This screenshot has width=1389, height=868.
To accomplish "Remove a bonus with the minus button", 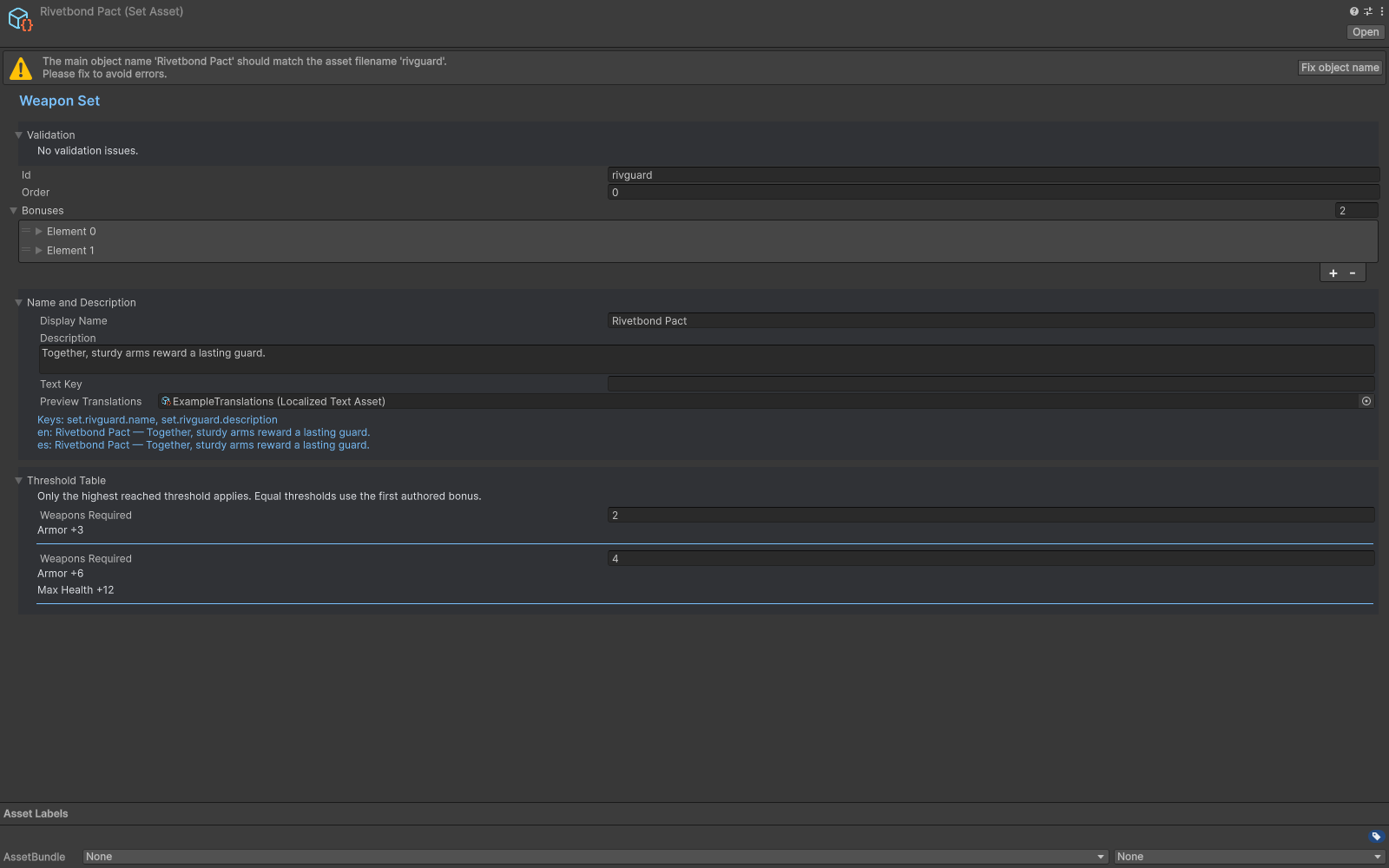I will [x=1353, y=273].
